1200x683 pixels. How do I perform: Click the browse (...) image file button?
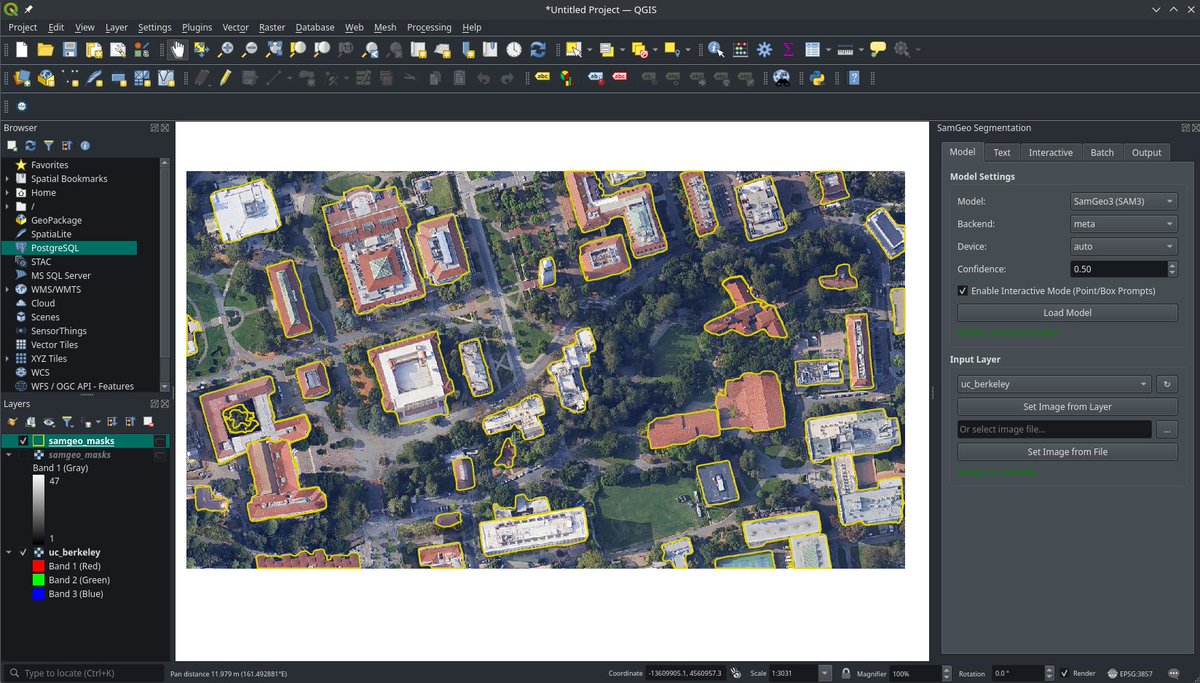click(x=1167, y=429)
